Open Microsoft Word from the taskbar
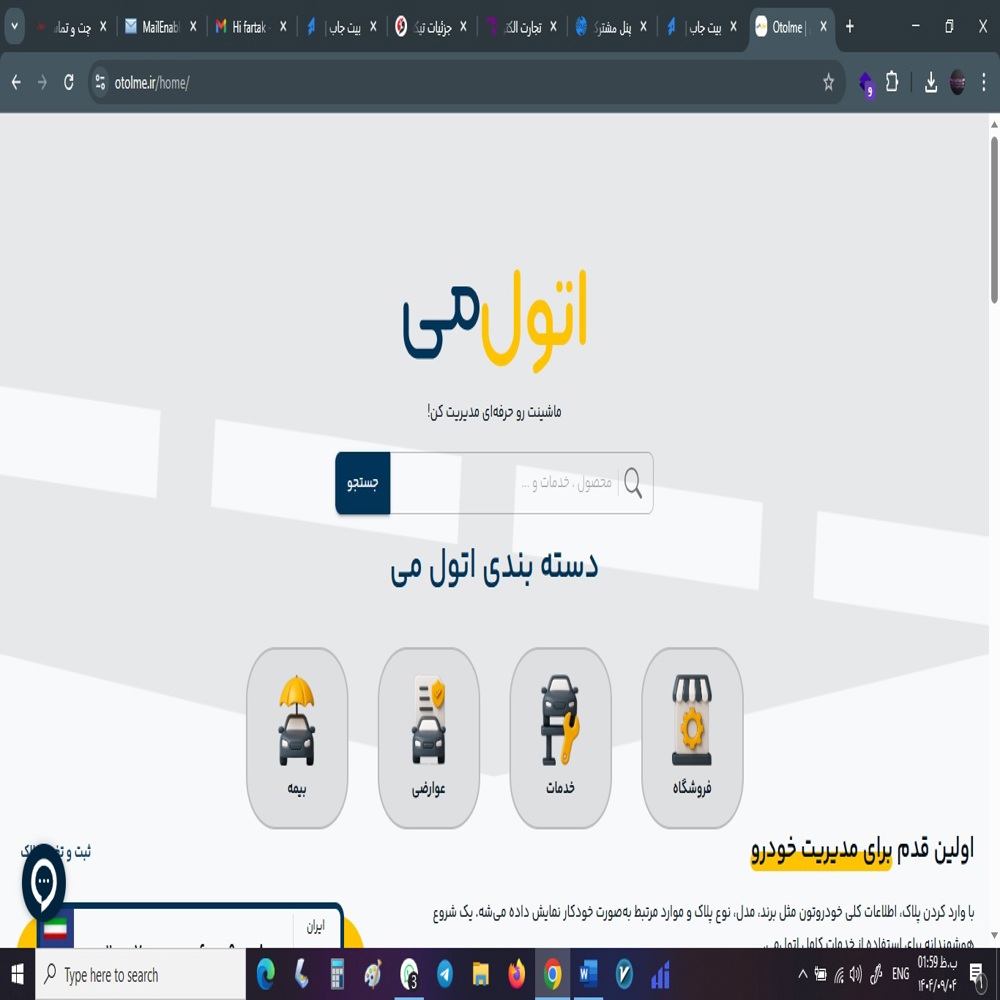The width and height of the screenshot is (1000, 1000). click(x=588, y=975)
